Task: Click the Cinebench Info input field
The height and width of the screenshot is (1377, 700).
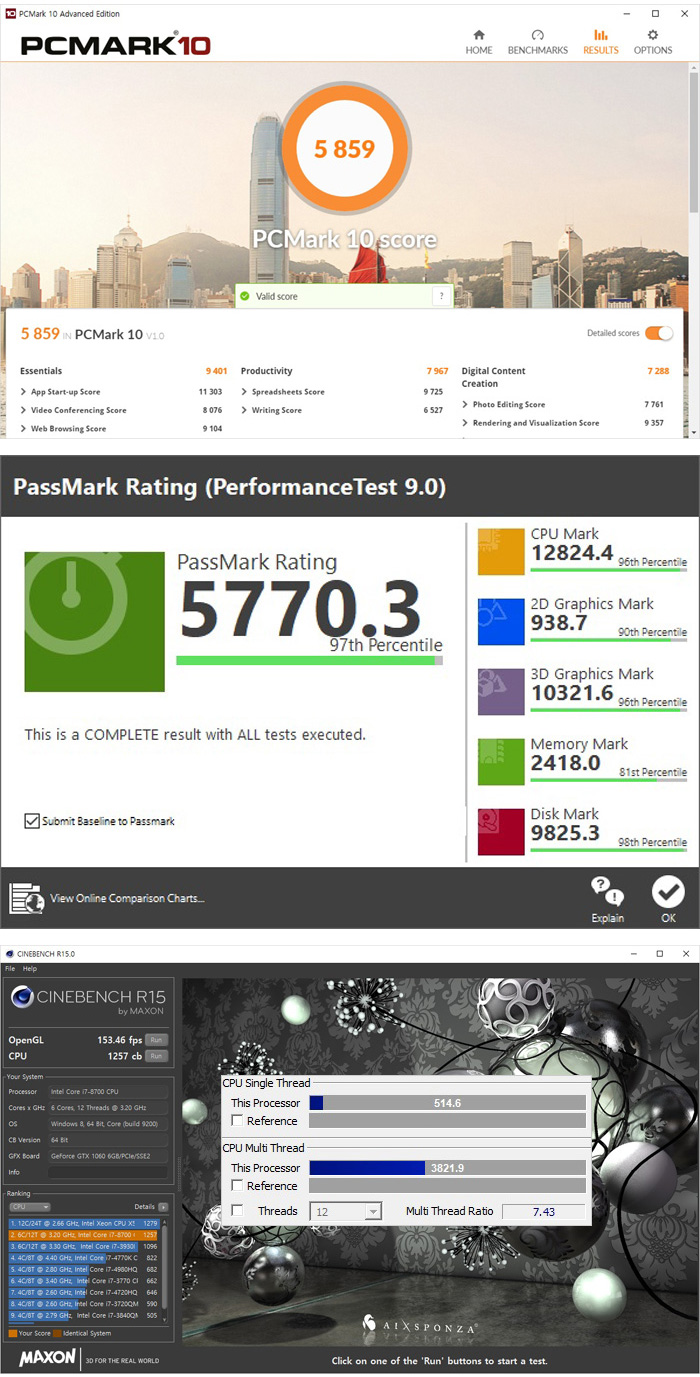Action: point(108,1172)
